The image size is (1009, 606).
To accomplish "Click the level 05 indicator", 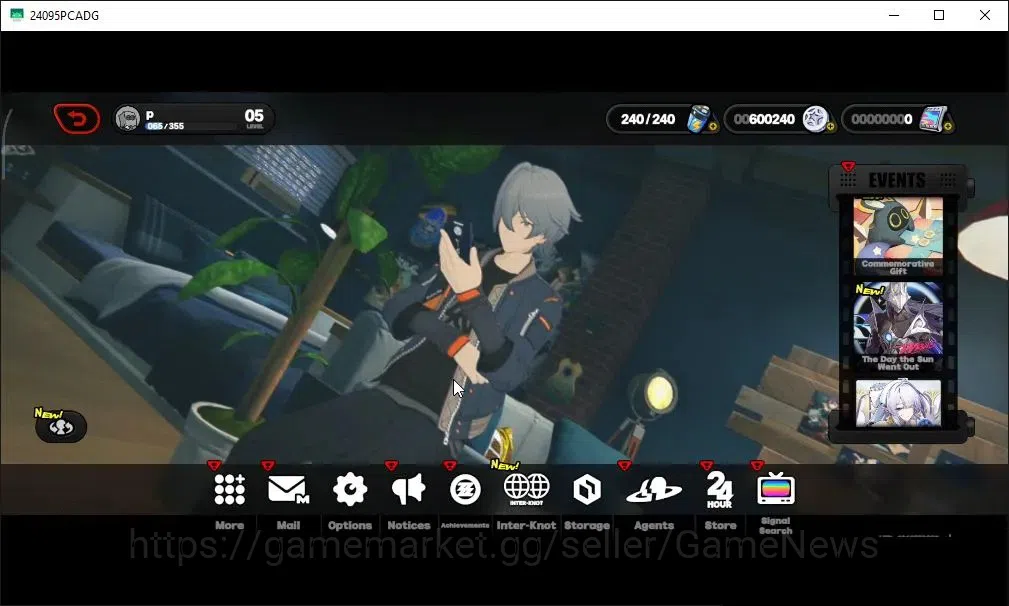I will pos(254,118).
